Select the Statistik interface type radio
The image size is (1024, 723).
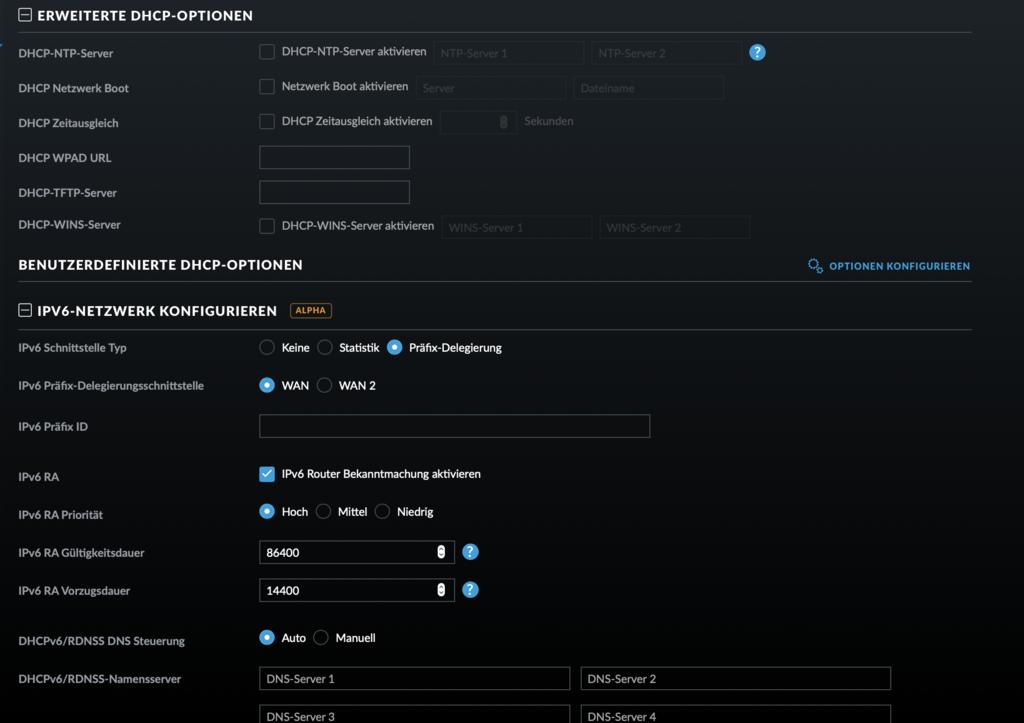tap(325, 348)
